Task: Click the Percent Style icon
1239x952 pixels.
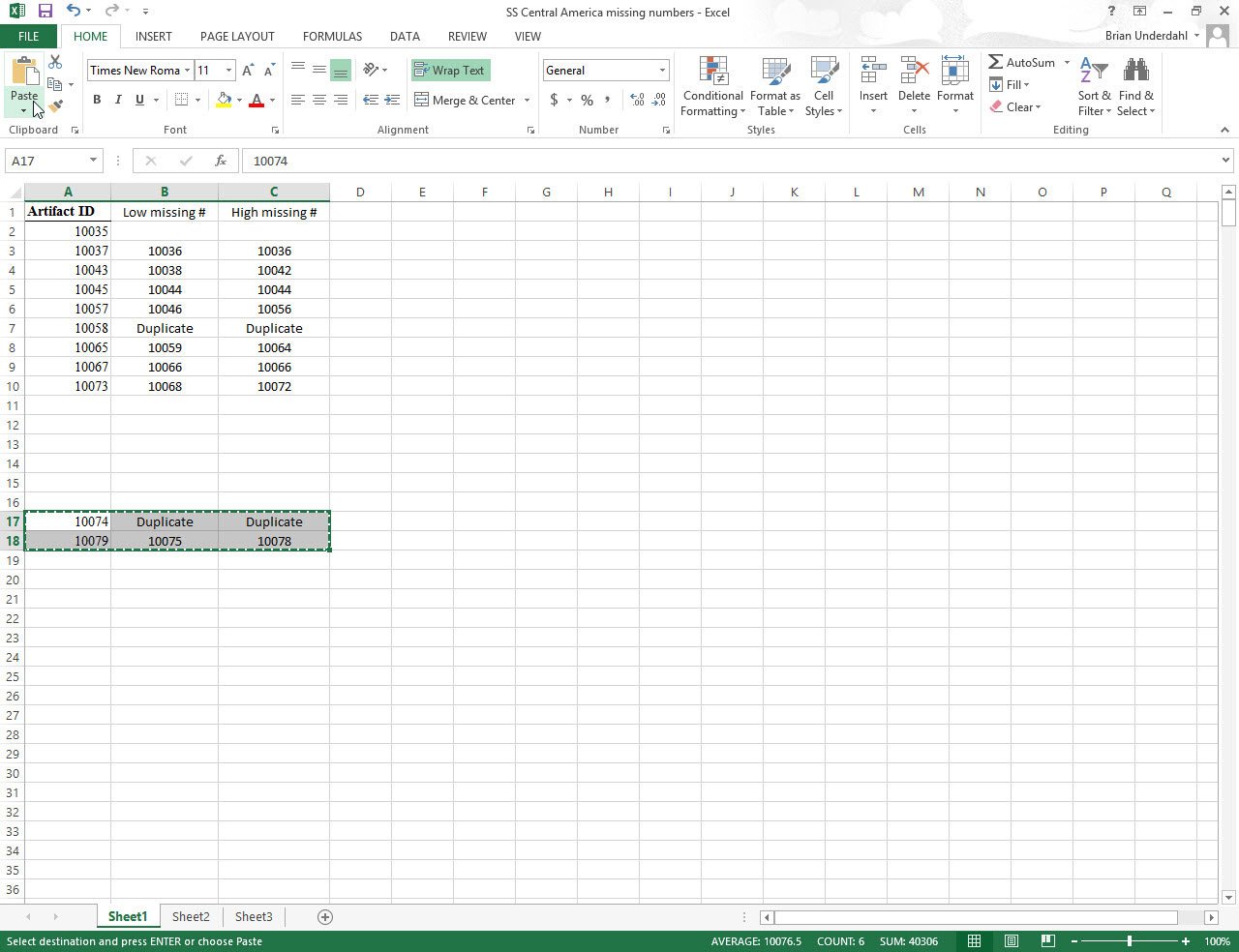Action: click(587, 100)
